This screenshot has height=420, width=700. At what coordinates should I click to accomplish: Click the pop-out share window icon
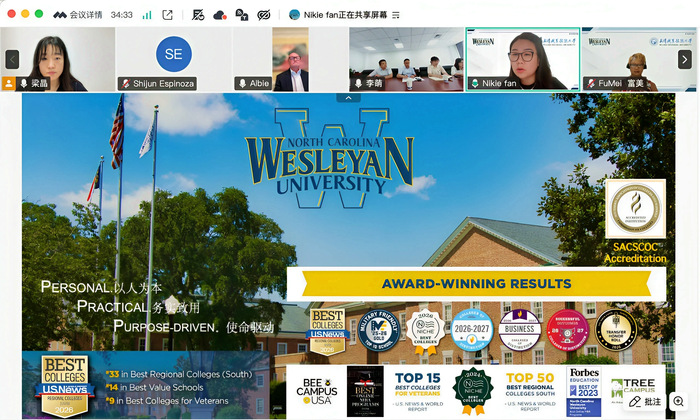coord(167,15)
